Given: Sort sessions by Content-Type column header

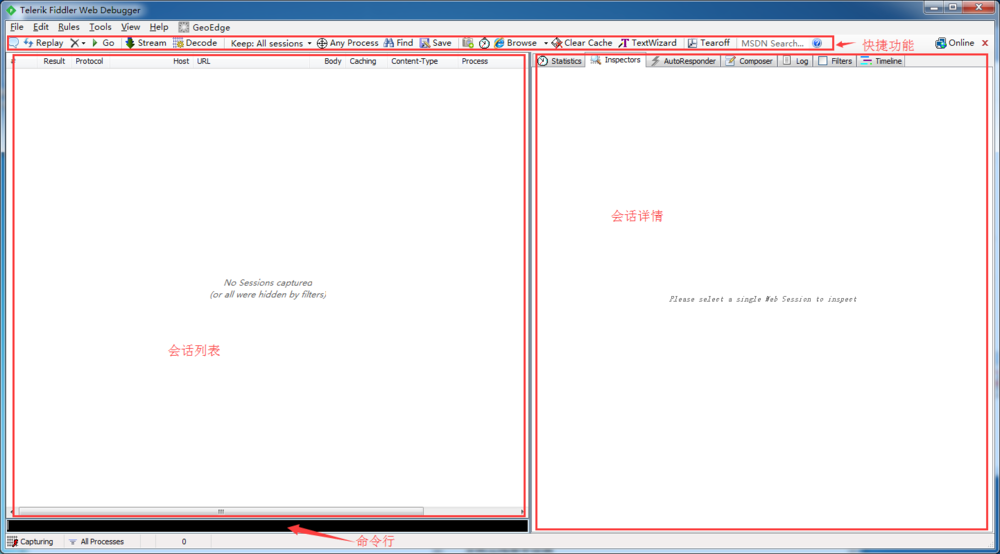Looking at the screenshot, I should [415, 61].
